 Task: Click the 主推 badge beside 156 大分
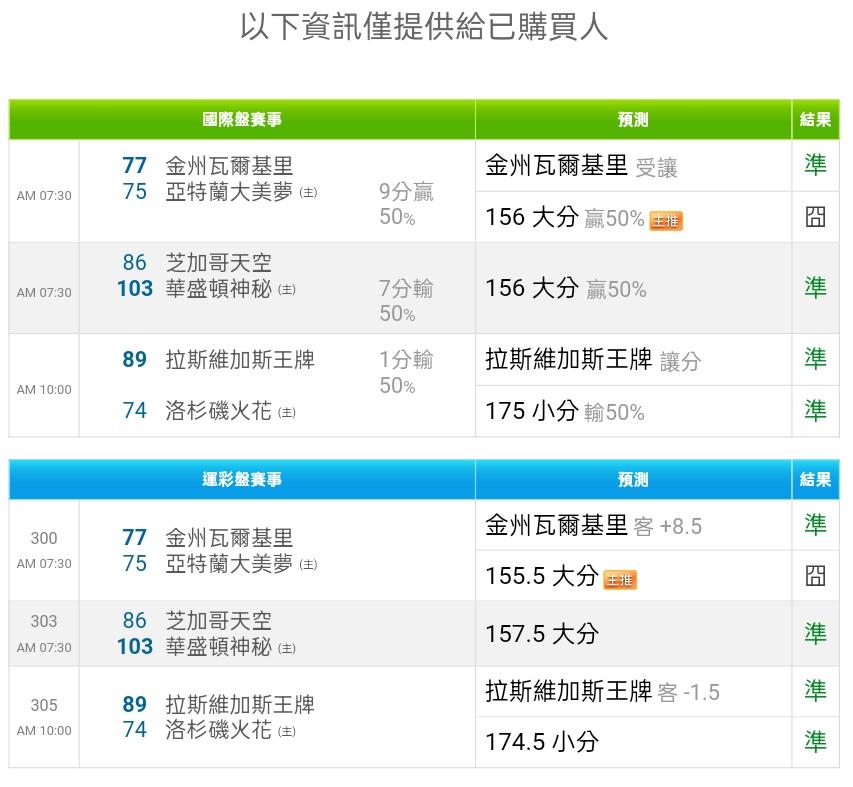click(x=666, y=221)
